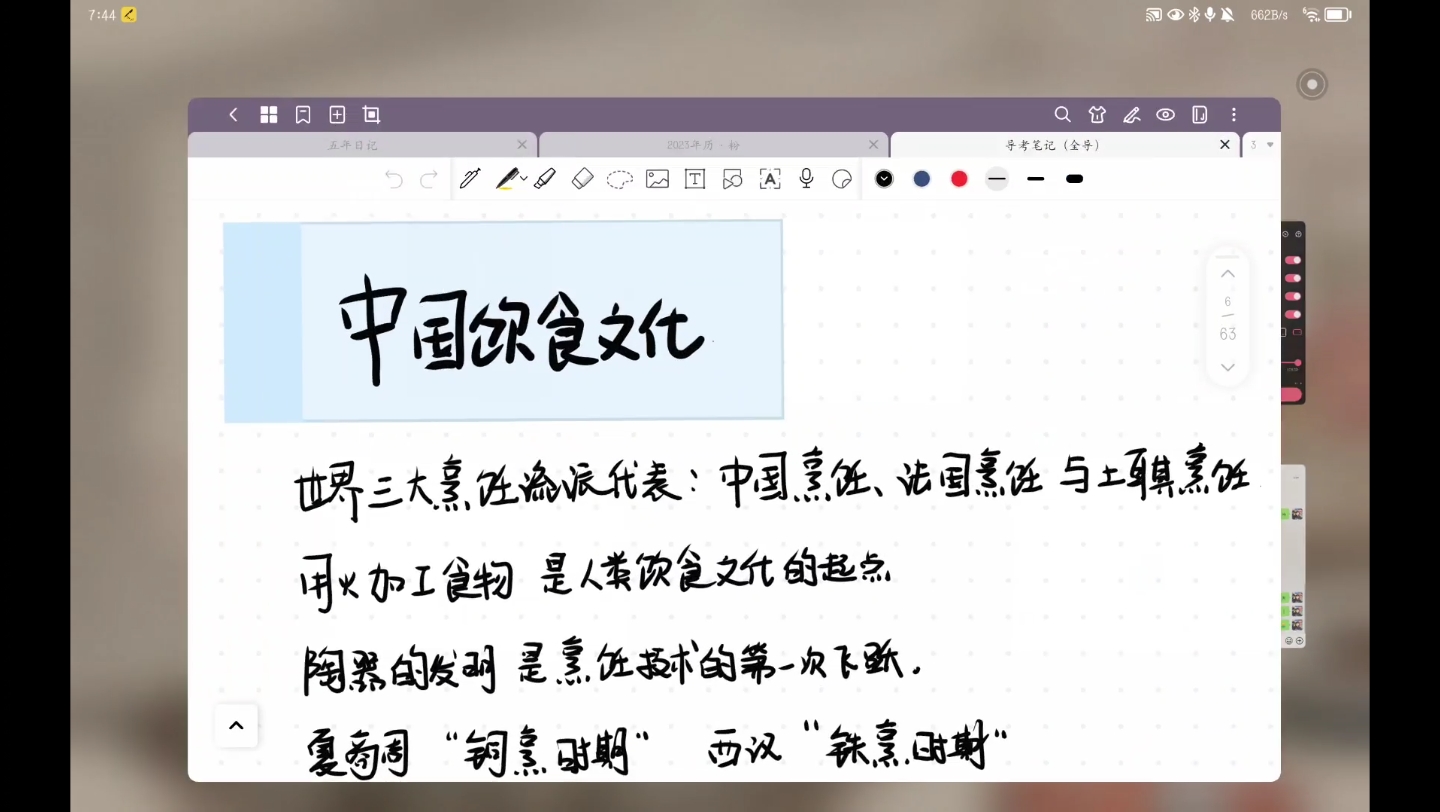The height and width of the screenshot is (812, 1440).
Task: Tap the bottom-left up chevron button
Action: click(236, 726)
